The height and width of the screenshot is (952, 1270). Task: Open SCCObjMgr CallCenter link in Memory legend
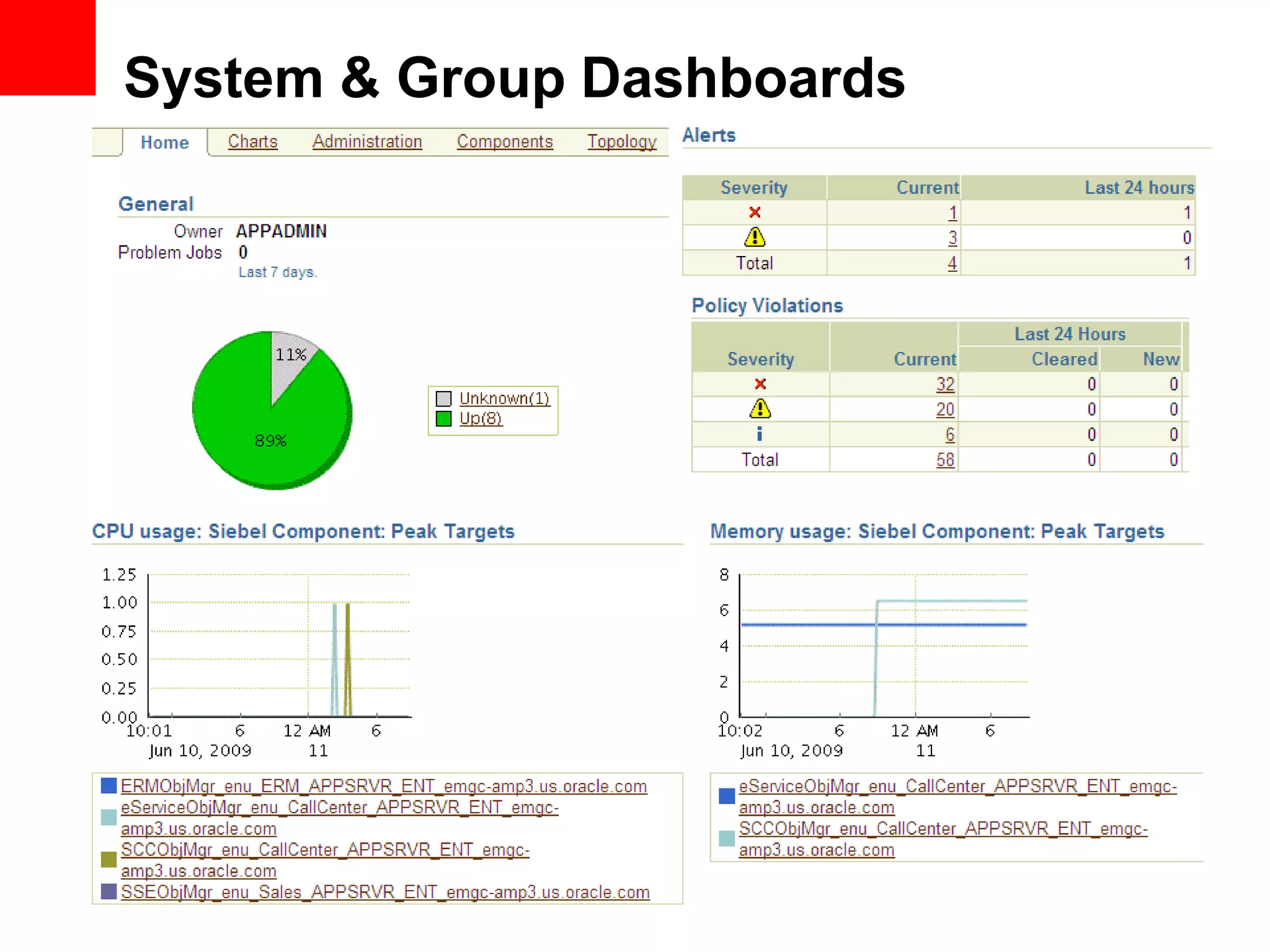tap(943, 839)
